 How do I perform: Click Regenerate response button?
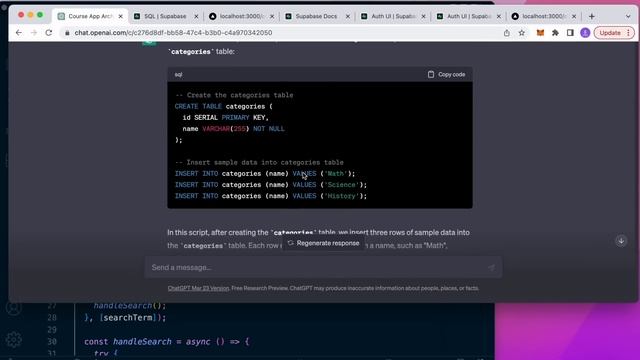coord(323,243)
